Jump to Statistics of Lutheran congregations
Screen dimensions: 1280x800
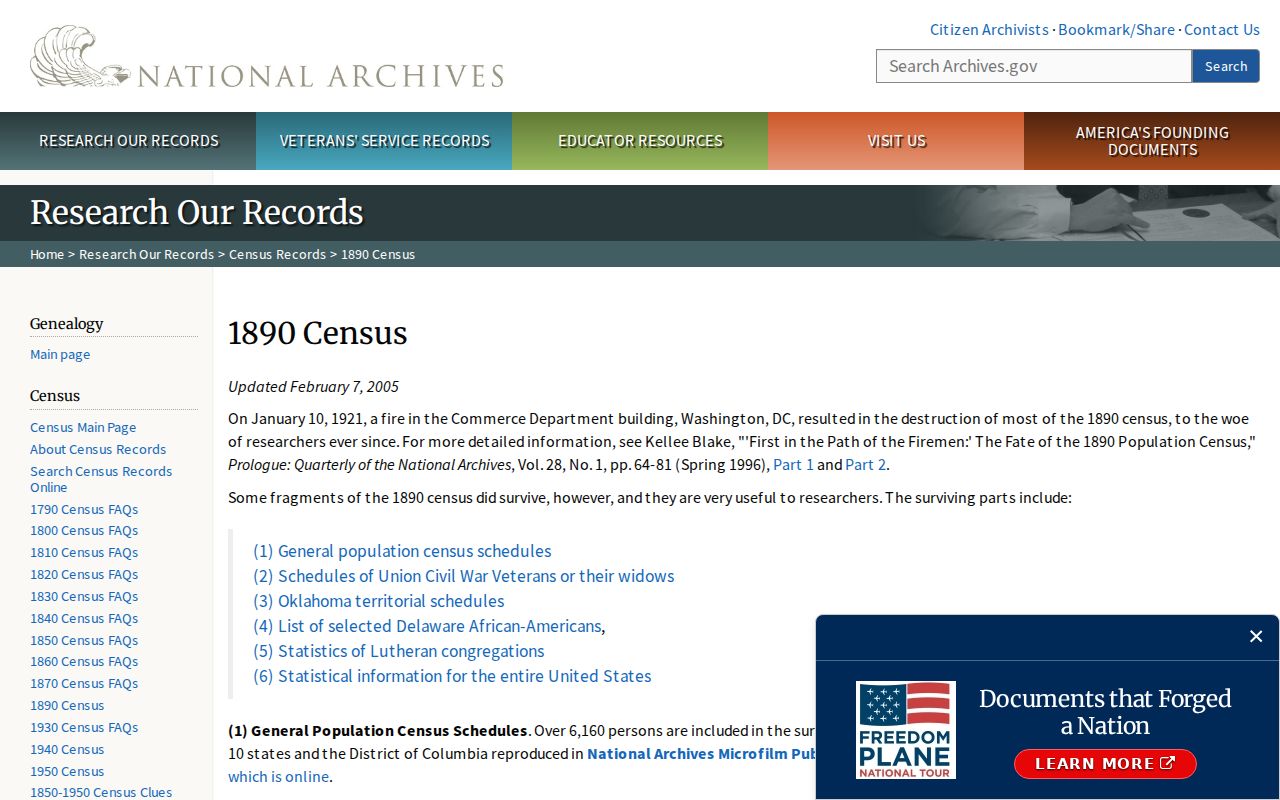[x=399, y=651]
